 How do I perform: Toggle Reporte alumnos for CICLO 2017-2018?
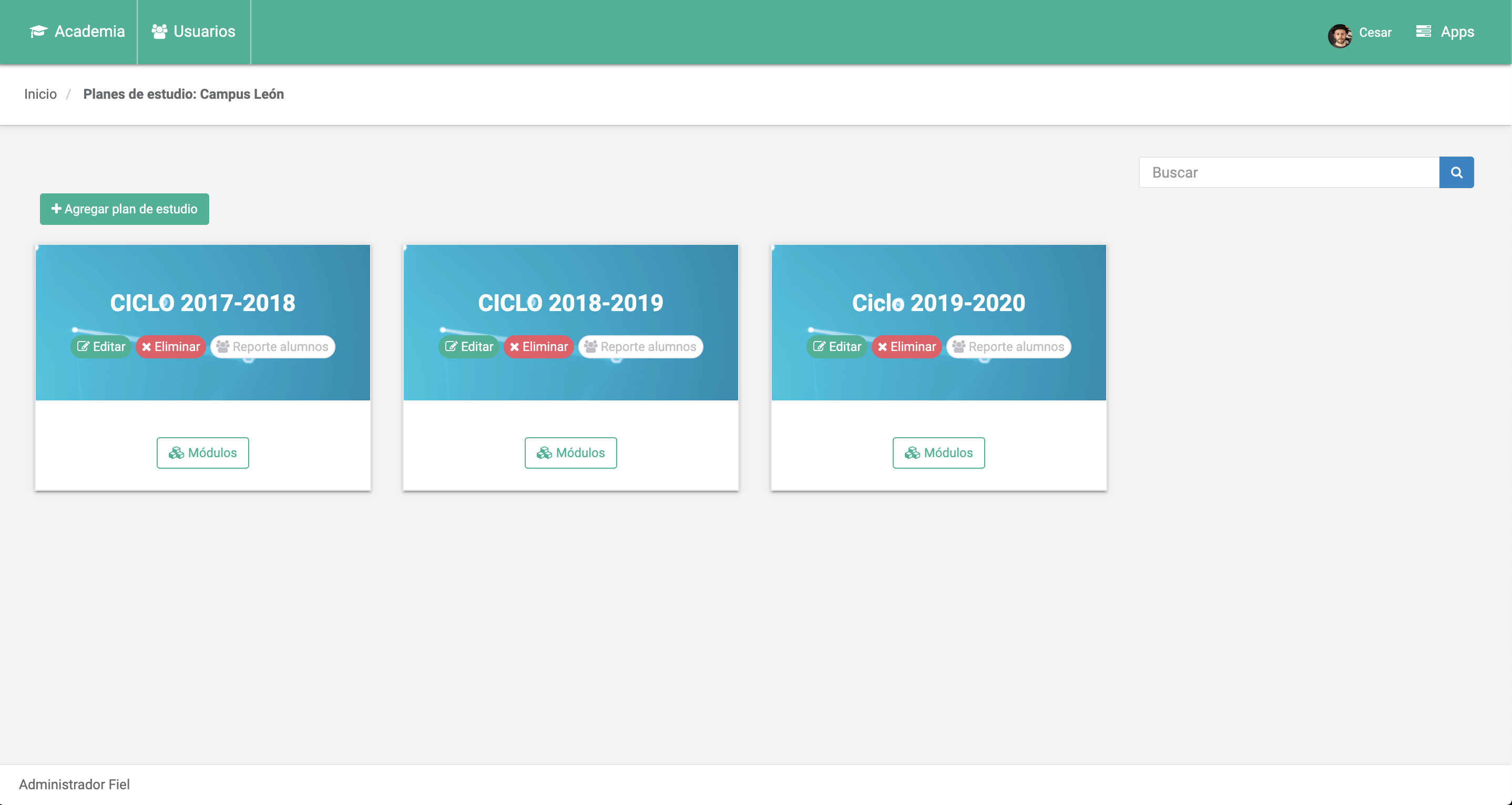click(x=272, y=346)
